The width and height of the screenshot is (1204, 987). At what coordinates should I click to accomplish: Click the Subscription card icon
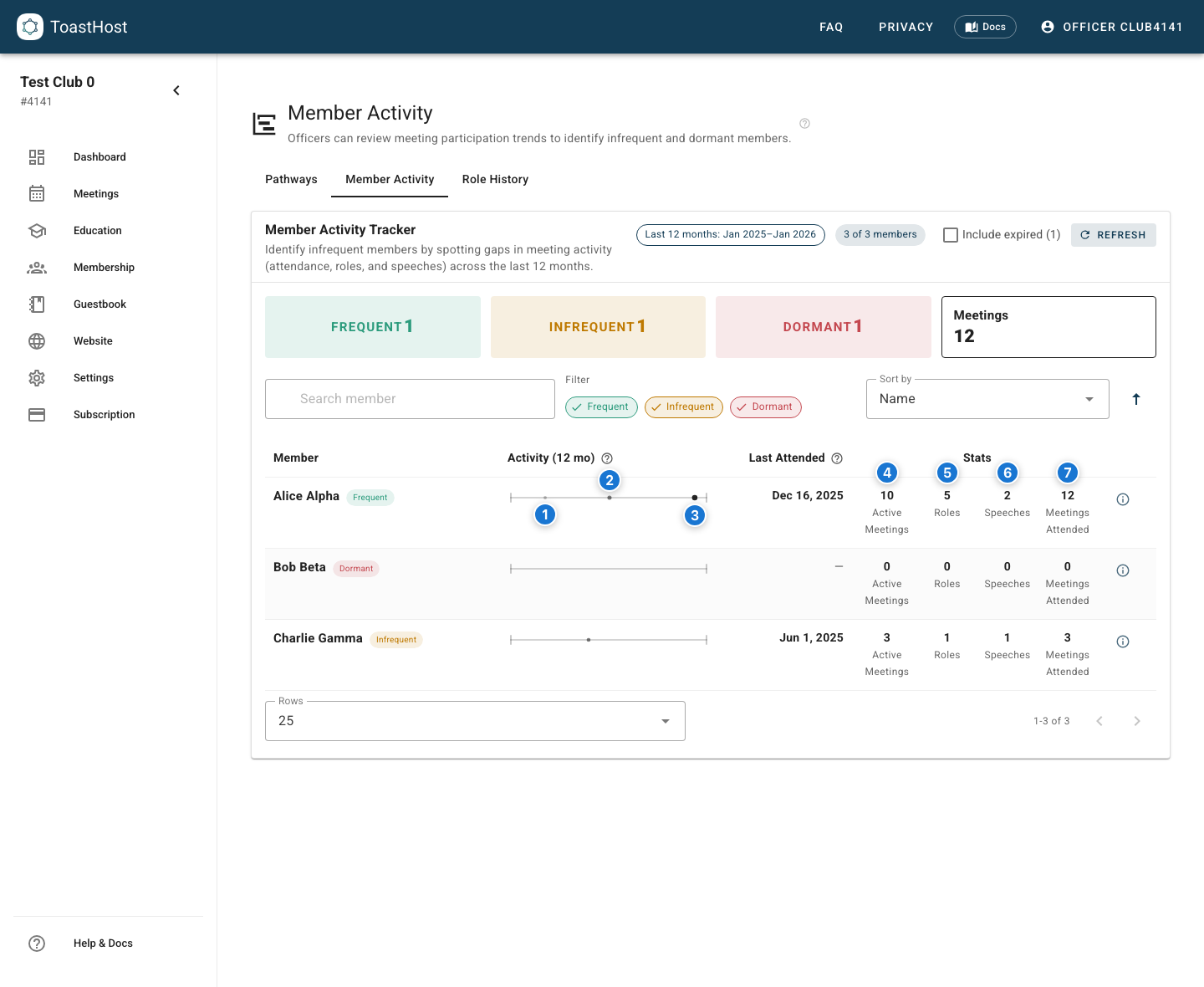click(x=37, y=415)
